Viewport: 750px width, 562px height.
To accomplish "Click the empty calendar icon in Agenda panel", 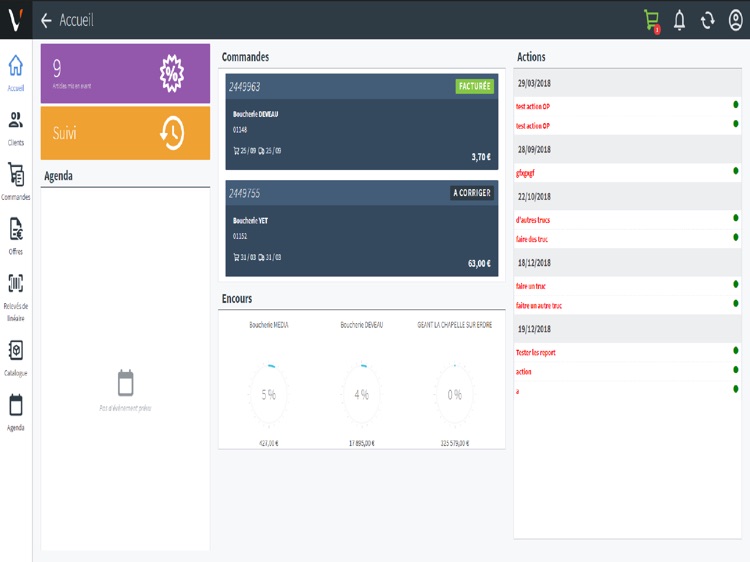I will tap(125, 383).
